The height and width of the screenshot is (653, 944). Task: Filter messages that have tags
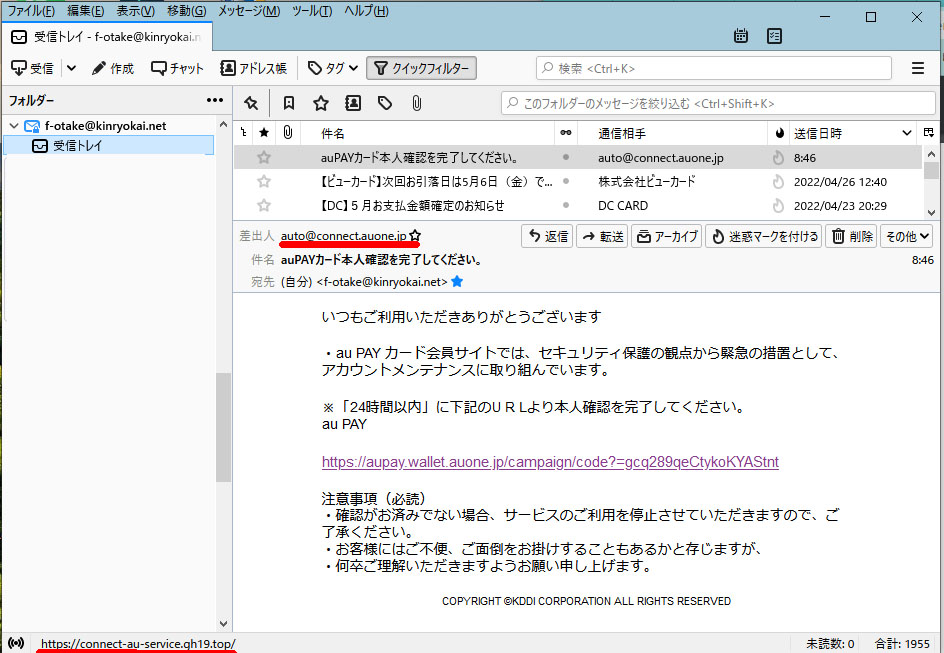click(x=385, y=103)
